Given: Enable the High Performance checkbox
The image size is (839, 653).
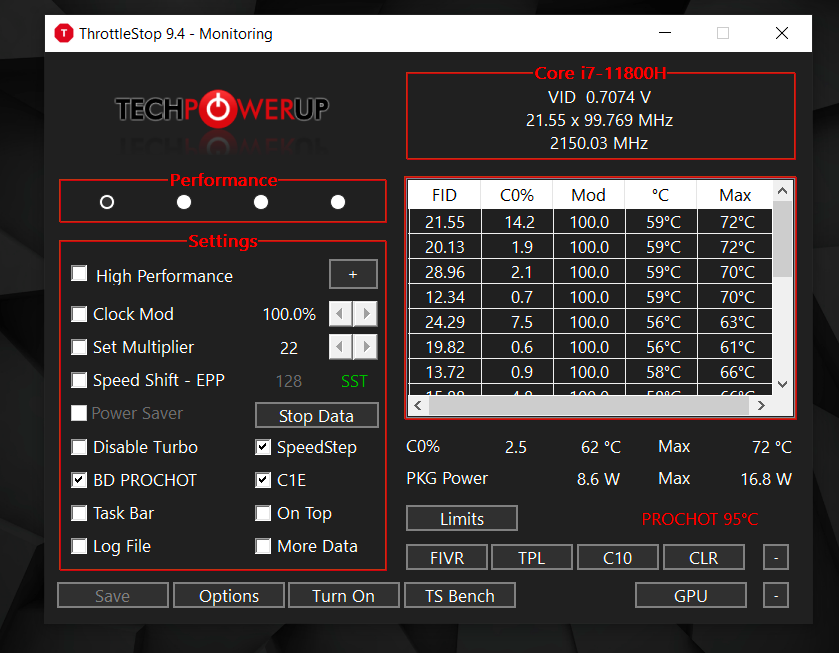Looking at the screenshot, I should (79, 274).
